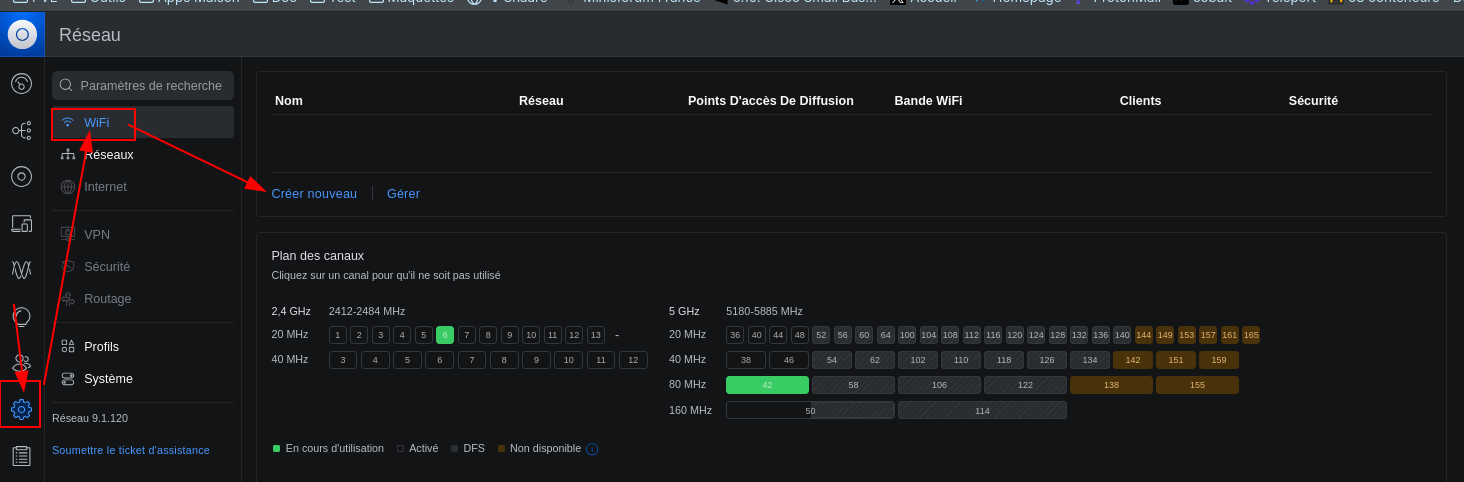Open the Client Devices icon in left rail

click(21, 223)
